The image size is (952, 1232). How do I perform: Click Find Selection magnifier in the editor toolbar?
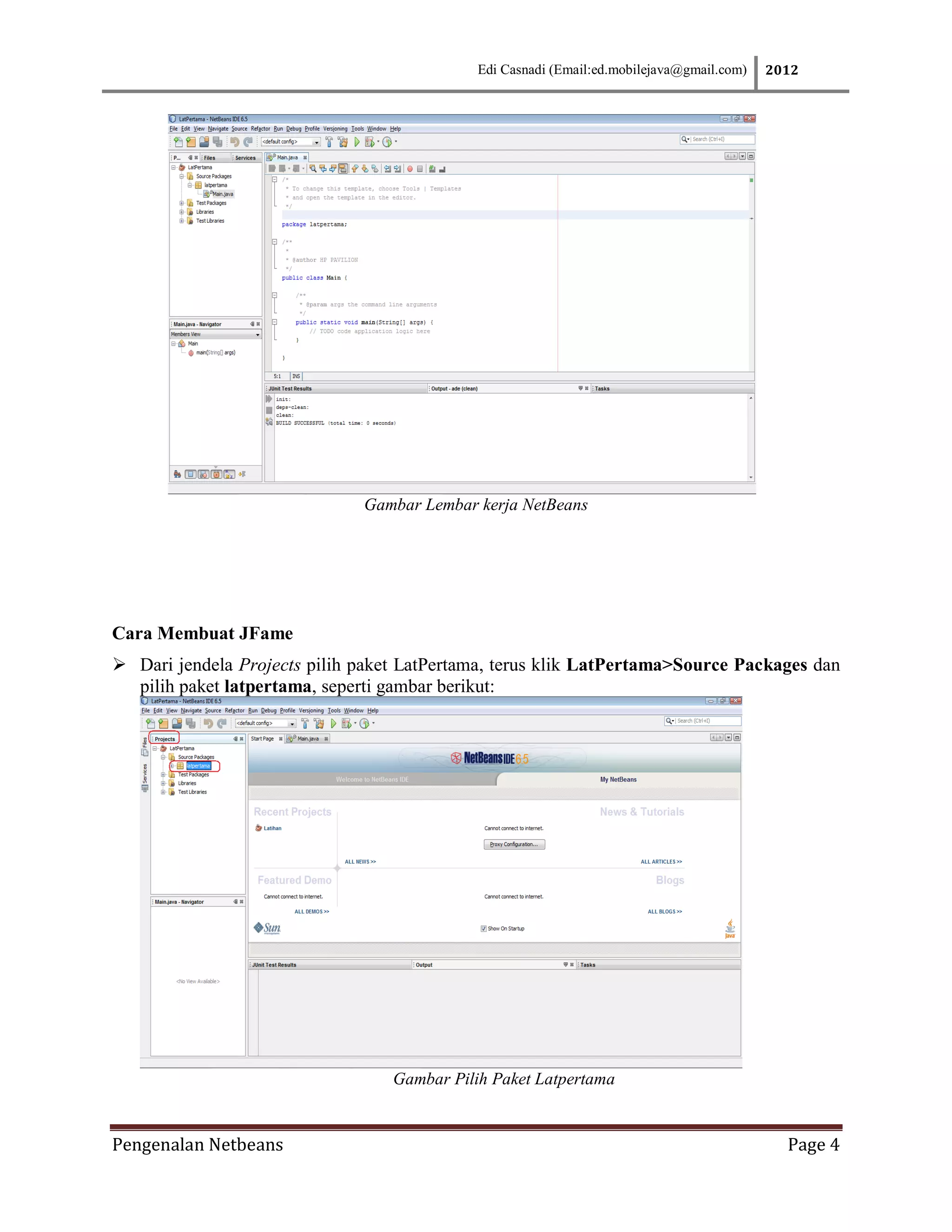[313, 169]
